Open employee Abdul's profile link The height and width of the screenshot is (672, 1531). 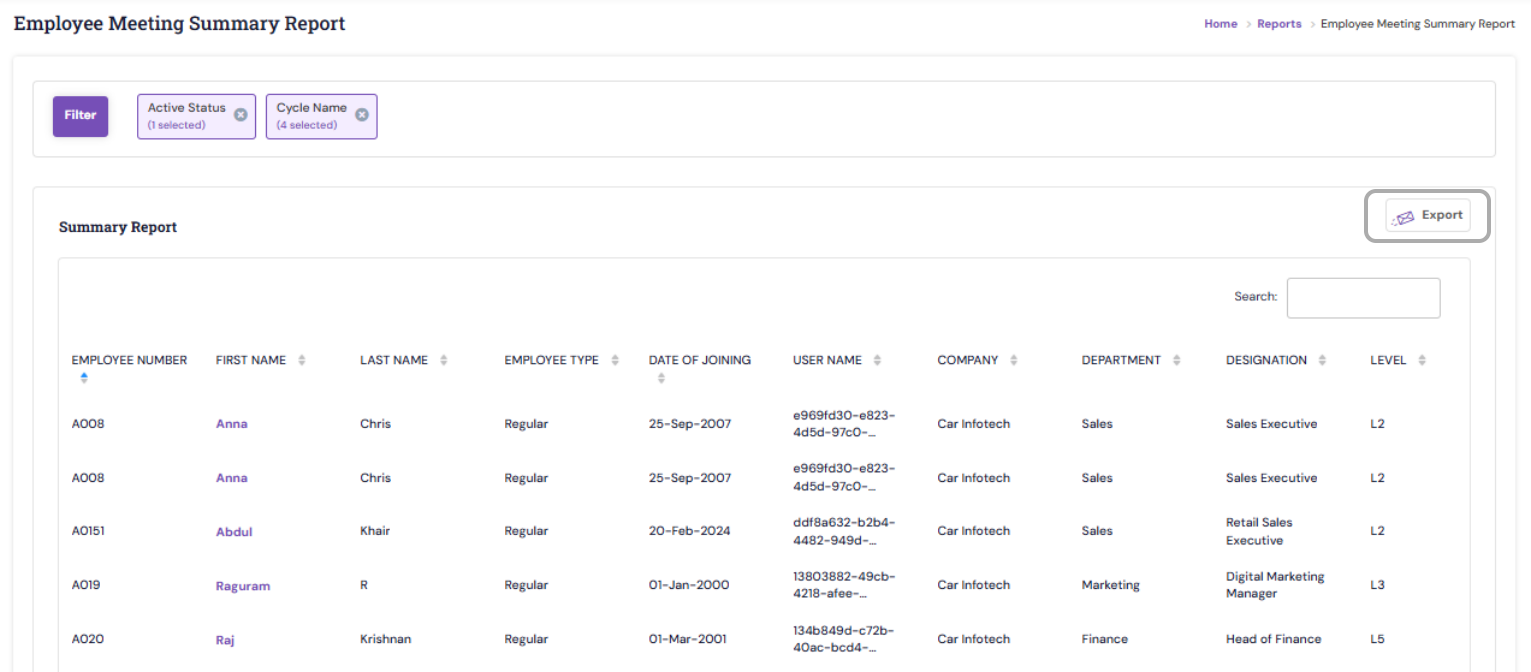click(x=234, y=532)
